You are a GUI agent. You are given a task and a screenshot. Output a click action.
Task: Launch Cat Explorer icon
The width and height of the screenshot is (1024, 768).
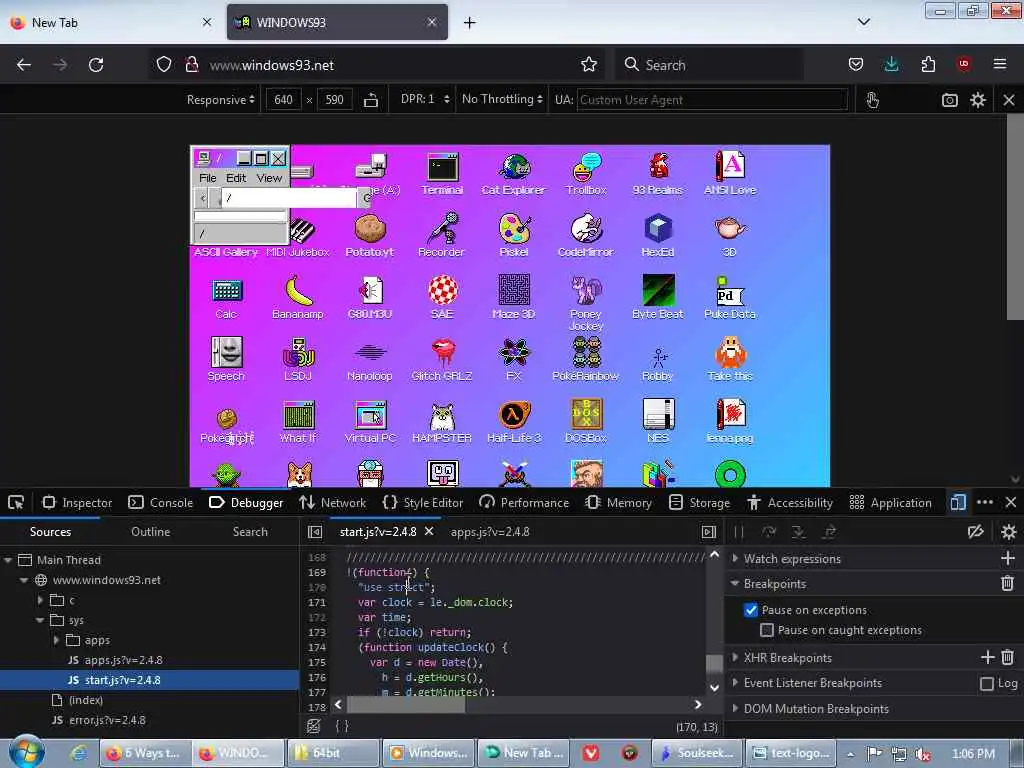(513, 174)
